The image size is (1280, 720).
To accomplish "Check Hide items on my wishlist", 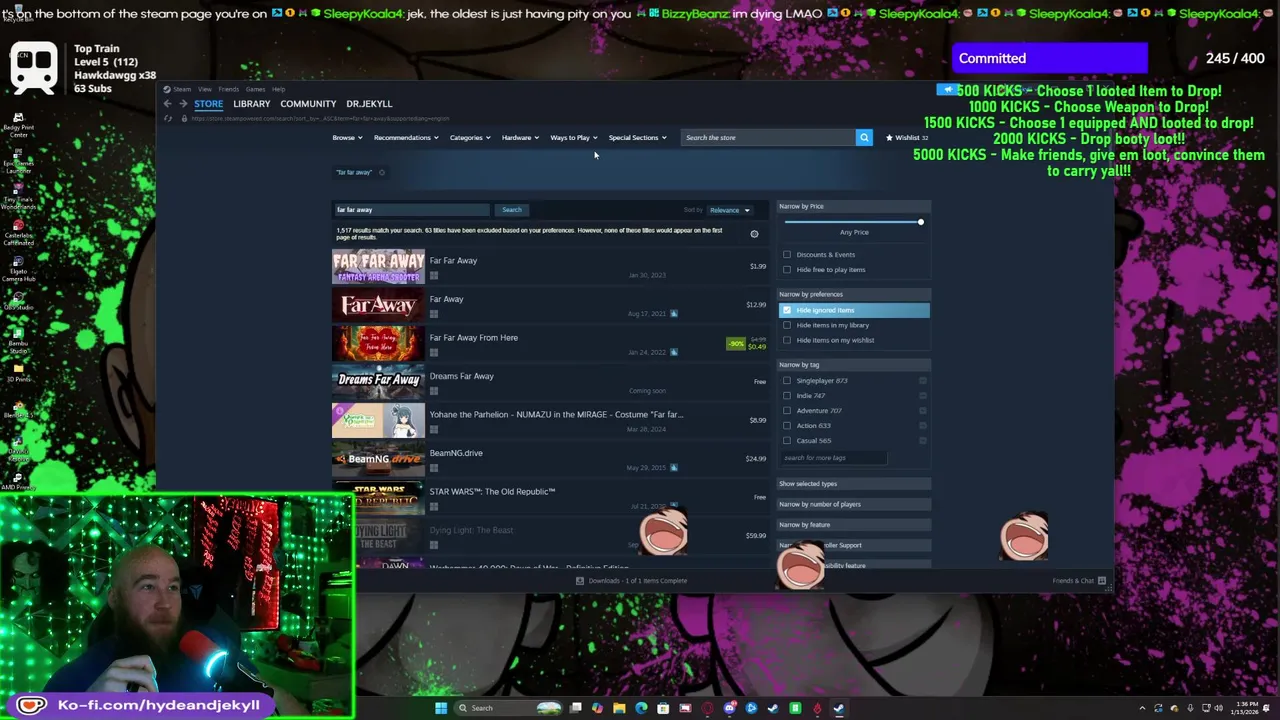I will 787,340.
